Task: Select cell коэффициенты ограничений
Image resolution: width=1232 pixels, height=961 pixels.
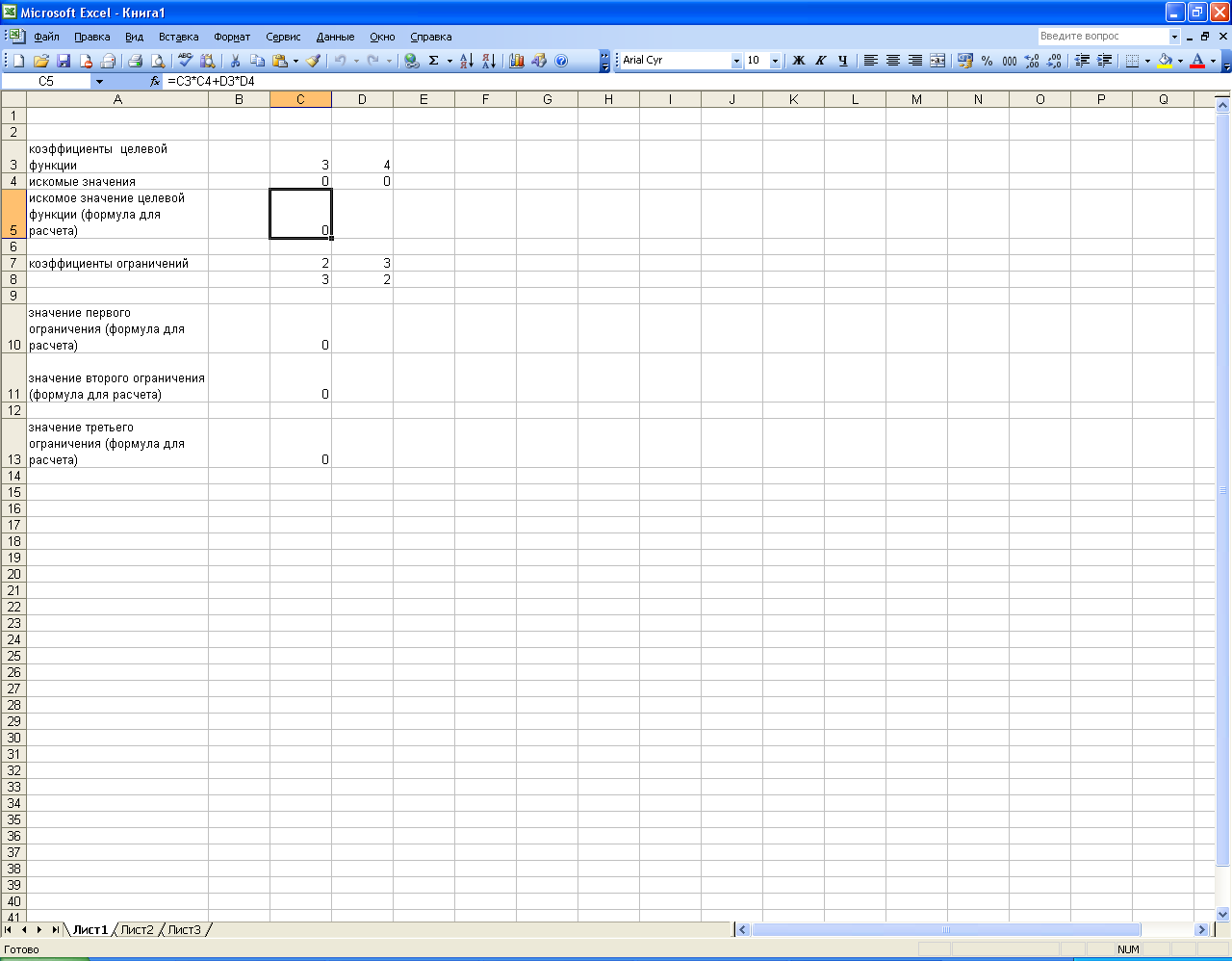Action: pos(117,264)
